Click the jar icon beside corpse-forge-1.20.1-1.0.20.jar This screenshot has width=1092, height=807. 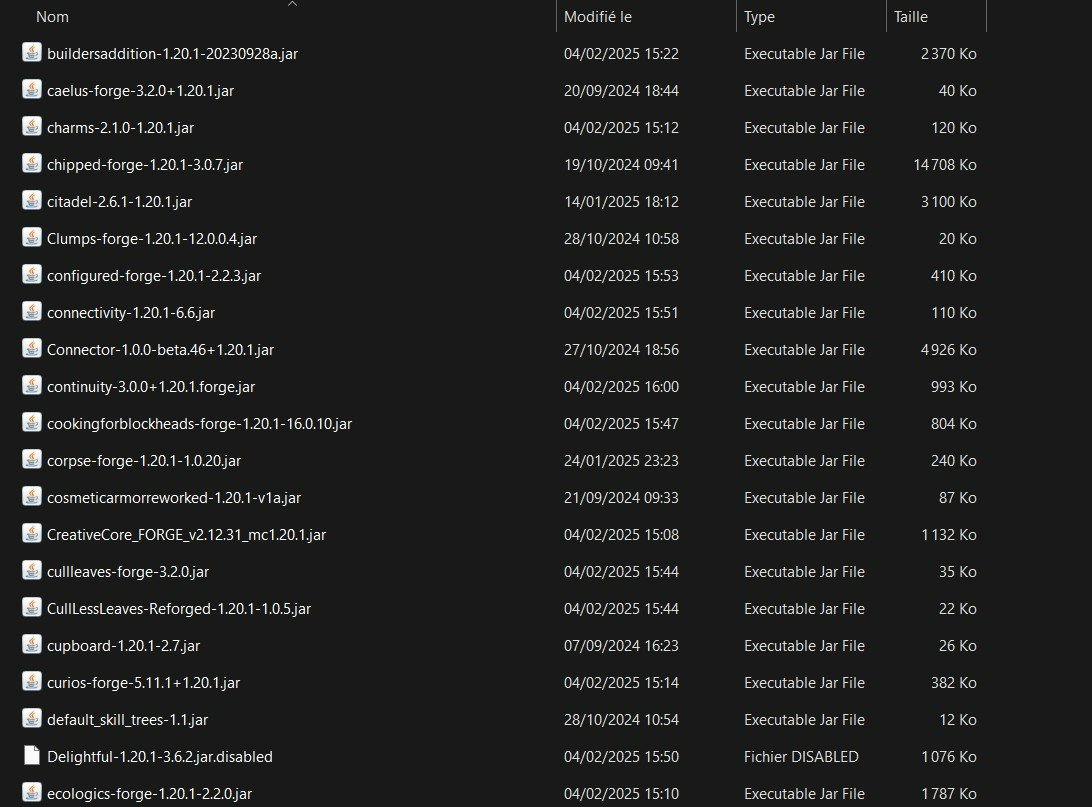[31, 460]
